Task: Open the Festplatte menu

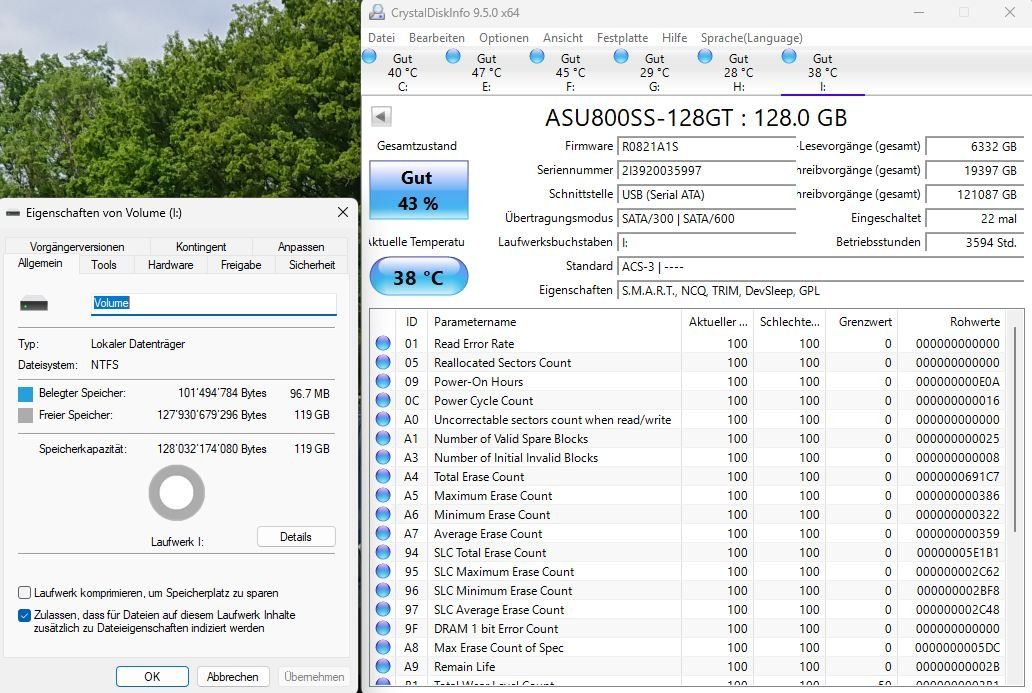Action: tap(622, 38)
